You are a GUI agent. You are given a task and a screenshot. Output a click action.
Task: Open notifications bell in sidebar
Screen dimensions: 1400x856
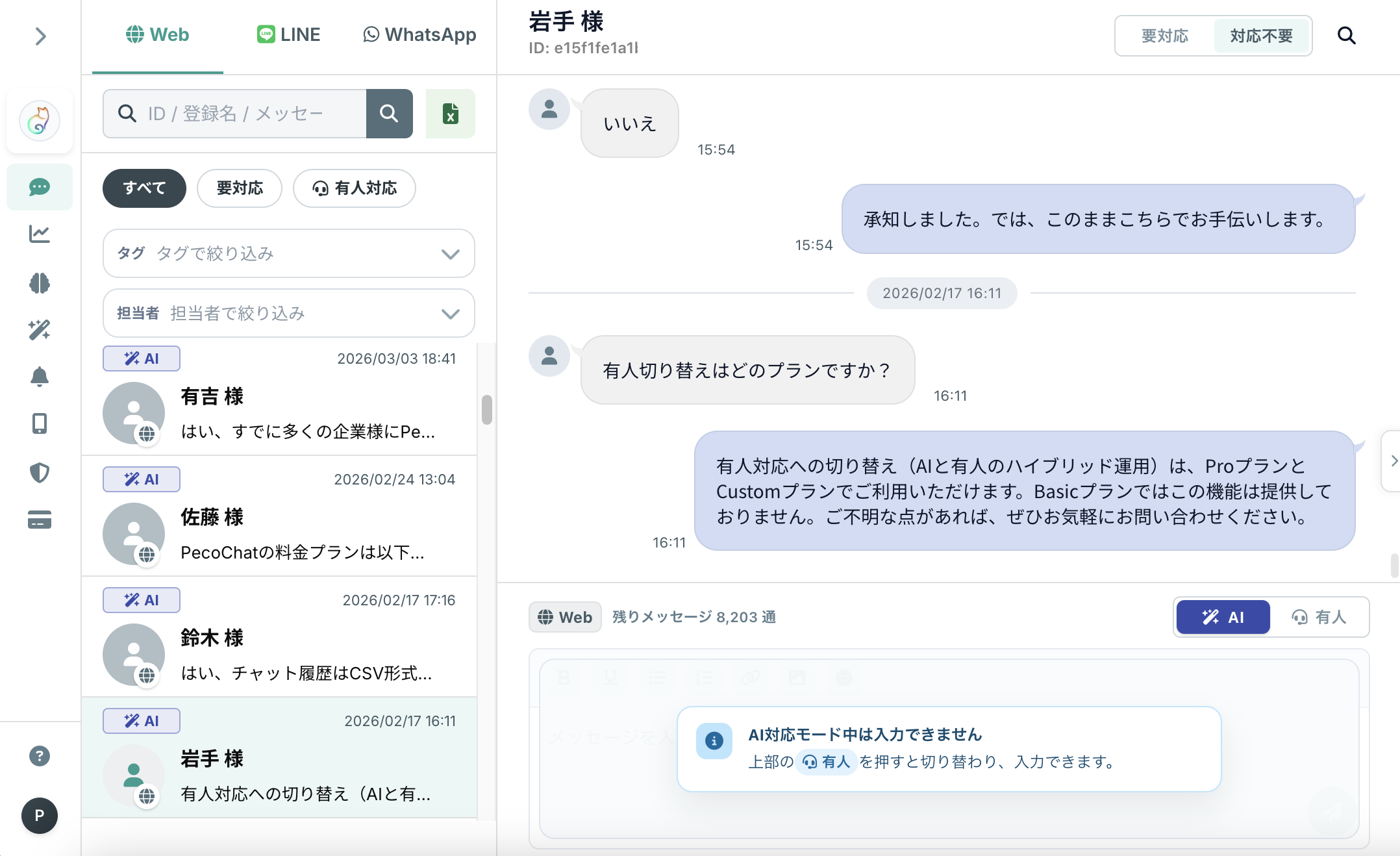pyautogui.click(x=40, y=377)
